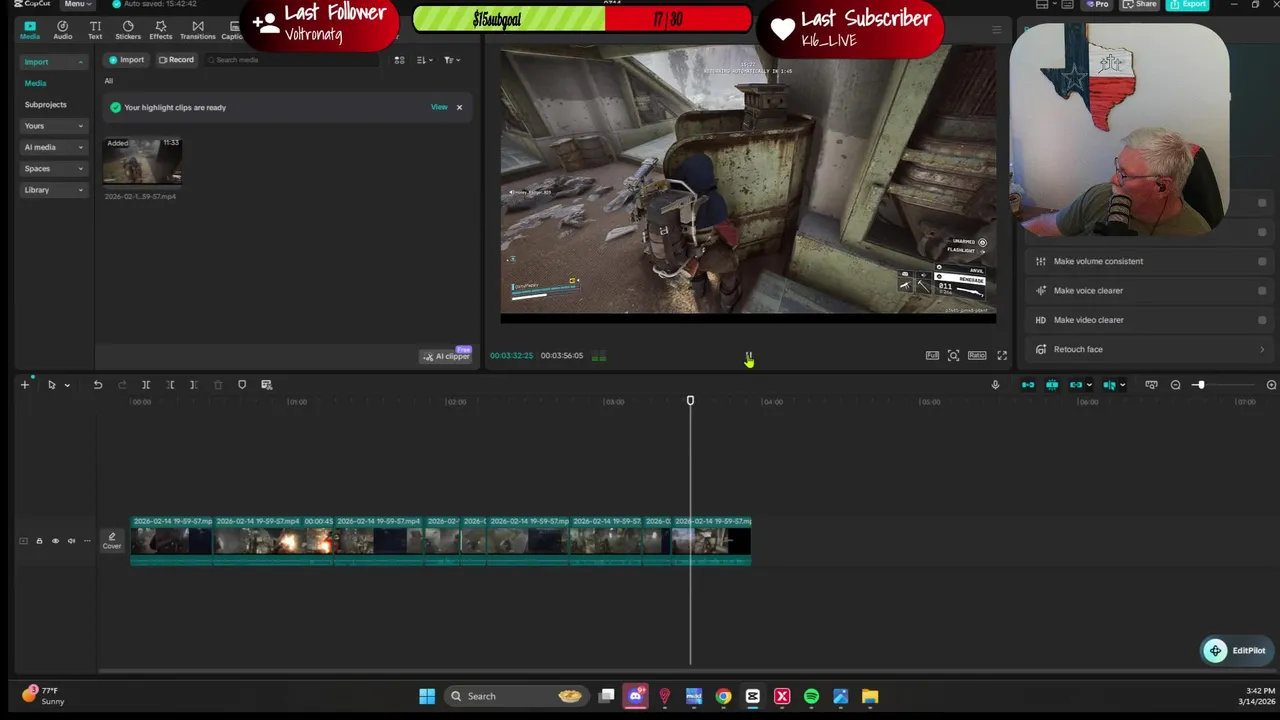Choose the Select pointer tool

(51, 385)
